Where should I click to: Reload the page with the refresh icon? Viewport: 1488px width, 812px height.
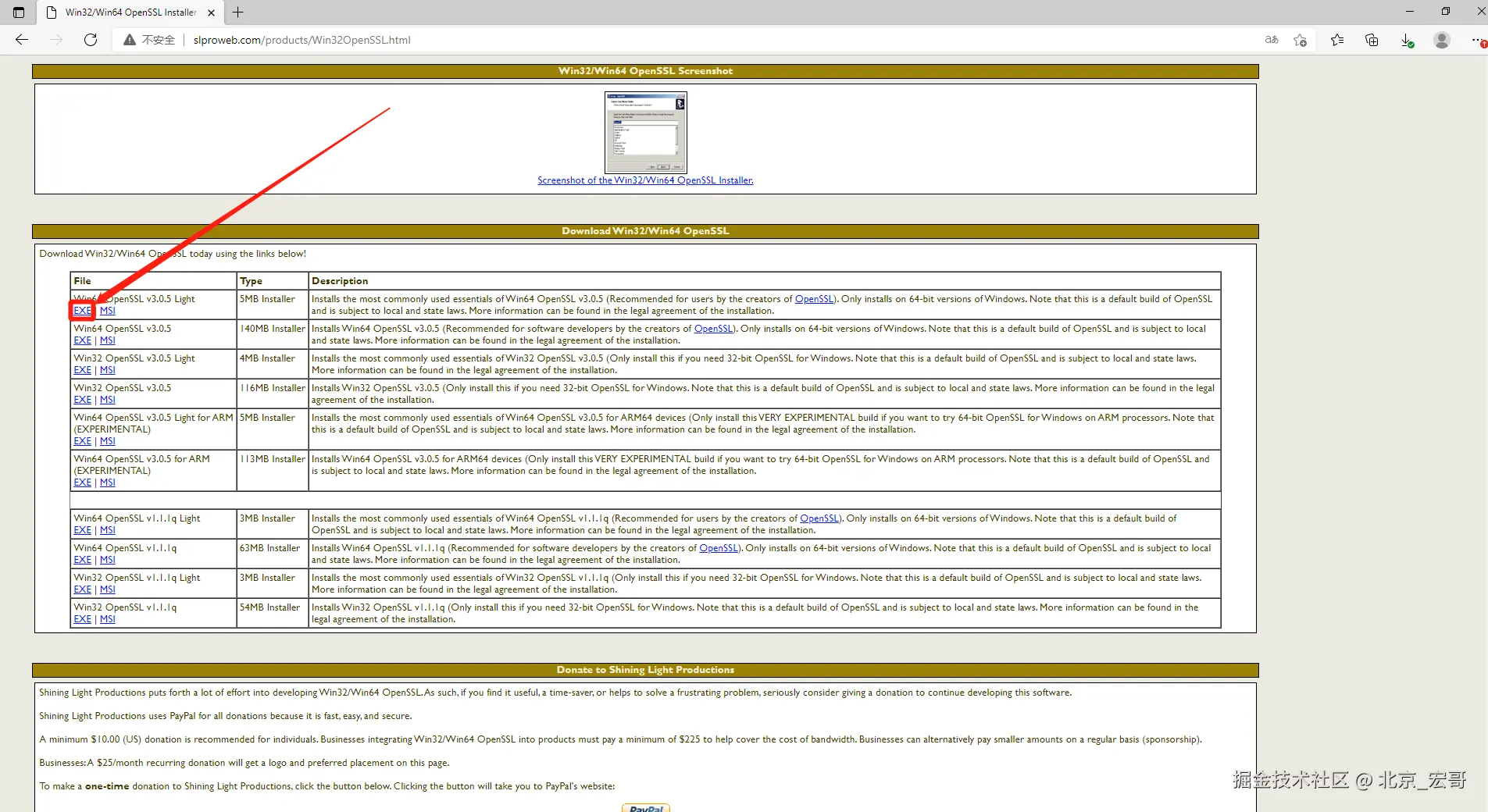tap(91, 40)
